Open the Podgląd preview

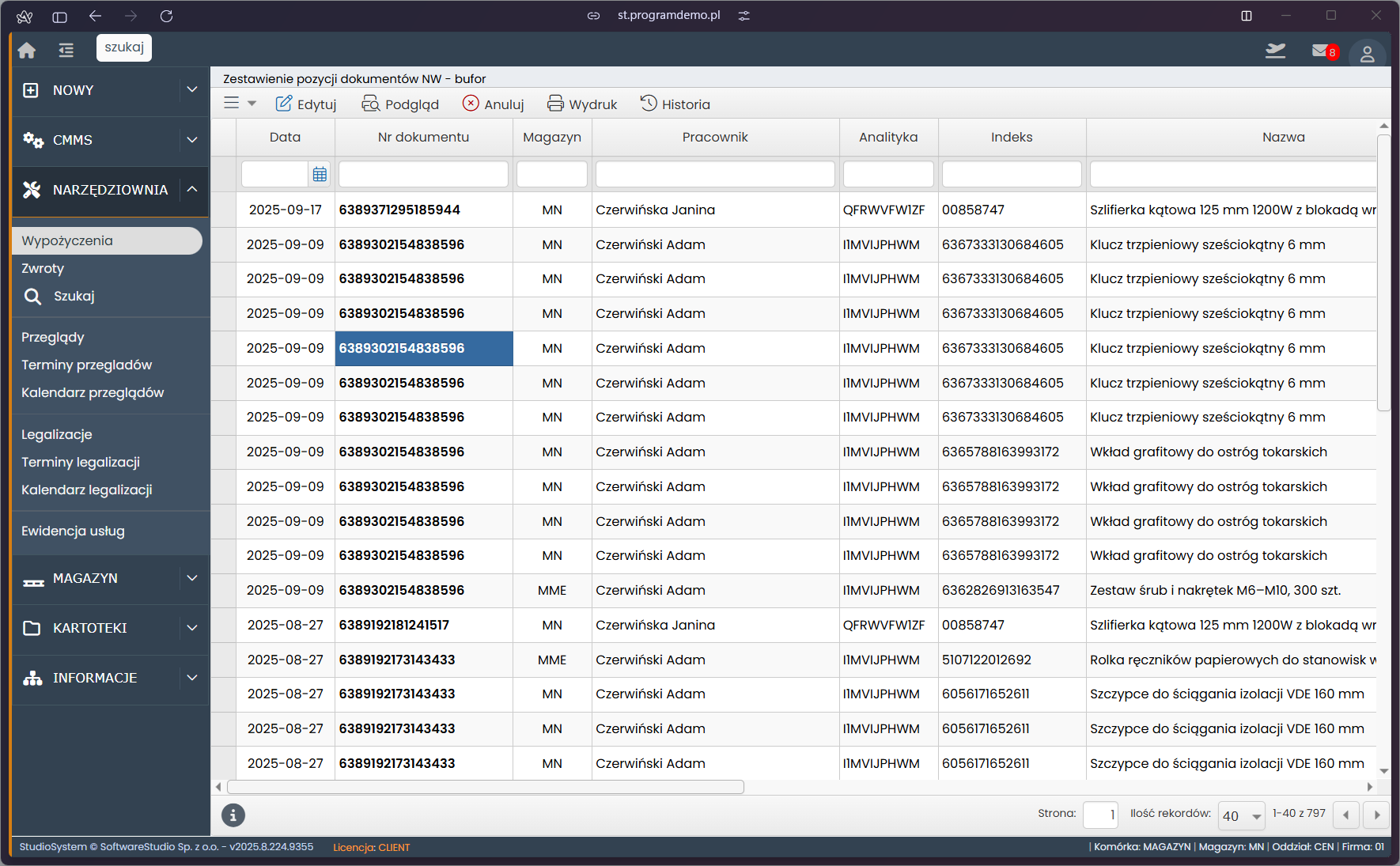click(x=400, y=104)
